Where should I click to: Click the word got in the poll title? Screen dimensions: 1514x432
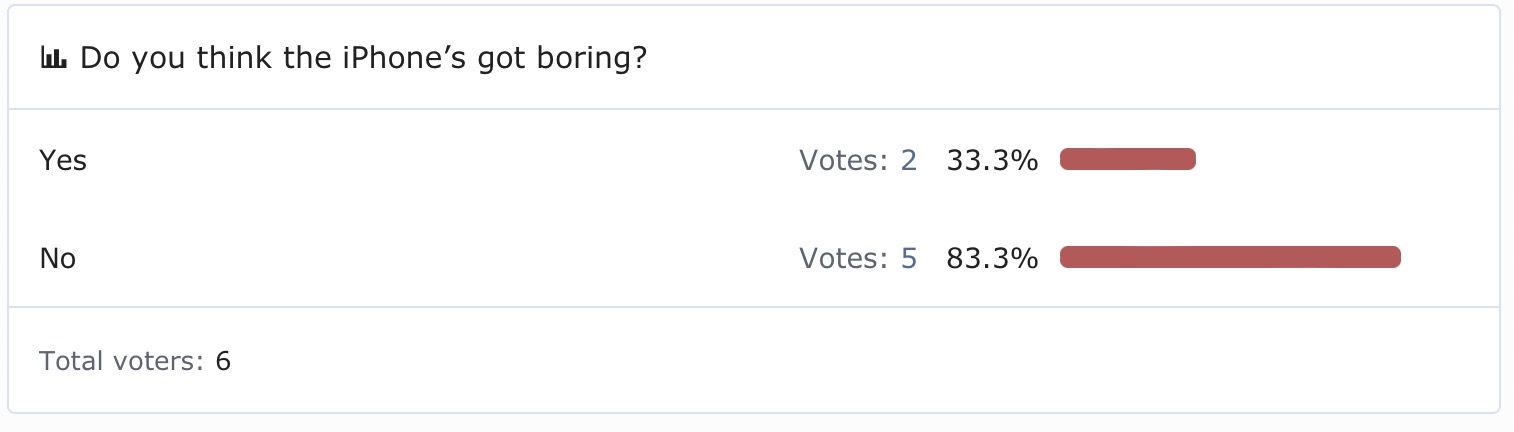(484, 59)
